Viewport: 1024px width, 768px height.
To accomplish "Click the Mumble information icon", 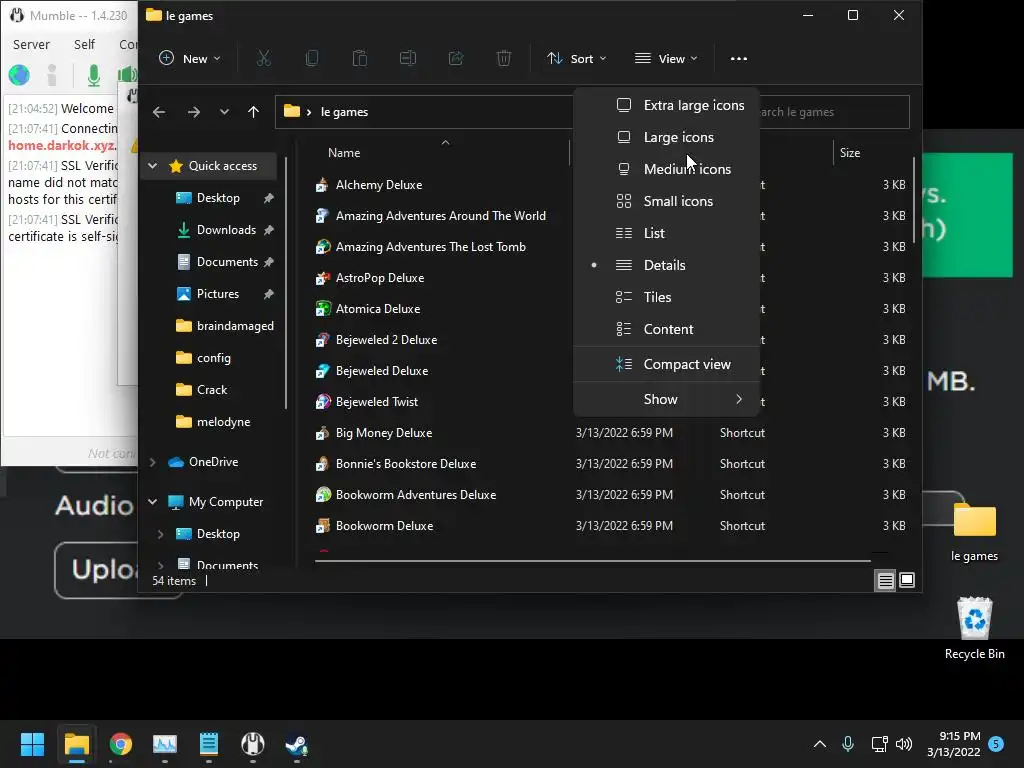I will pyautogui.click(x=52, y=75).
